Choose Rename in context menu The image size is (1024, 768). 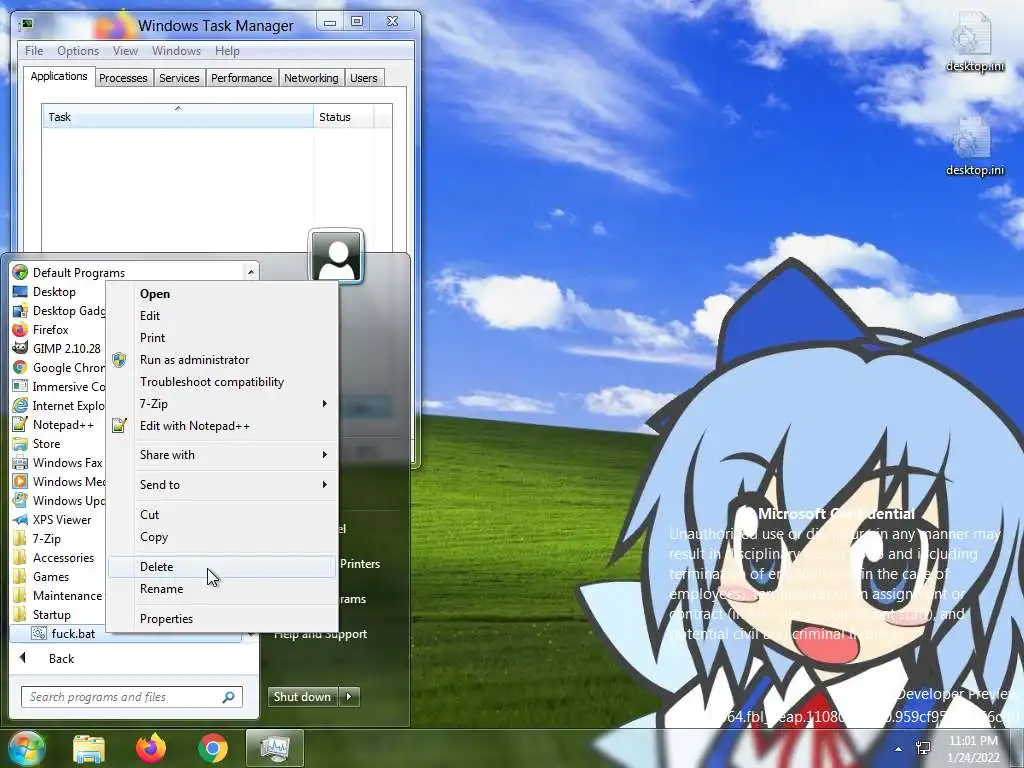coord(222,589)
